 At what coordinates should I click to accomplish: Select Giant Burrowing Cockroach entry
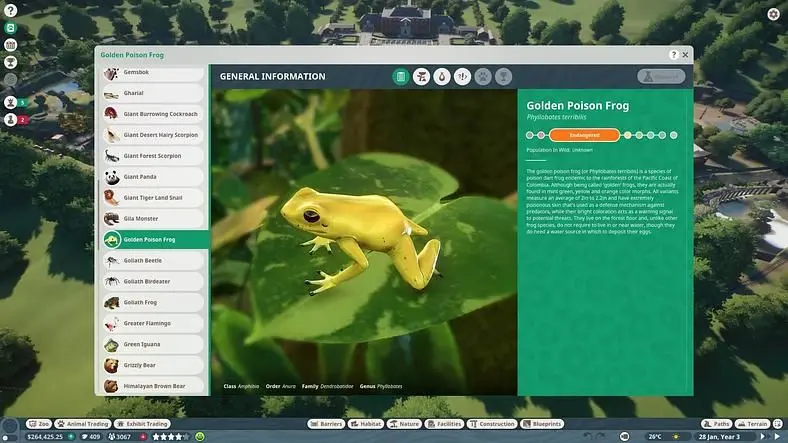(x=153, y=114)
